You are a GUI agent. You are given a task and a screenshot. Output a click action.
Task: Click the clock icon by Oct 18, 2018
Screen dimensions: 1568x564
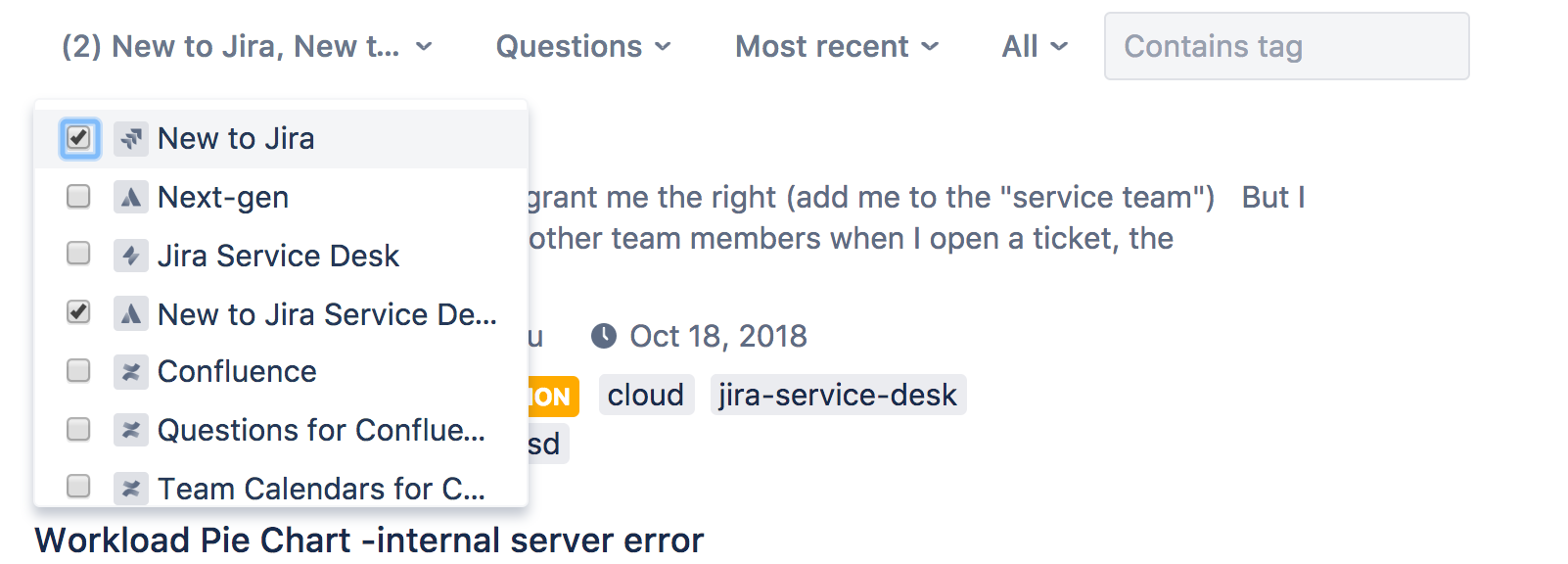[x=604, y=336]
